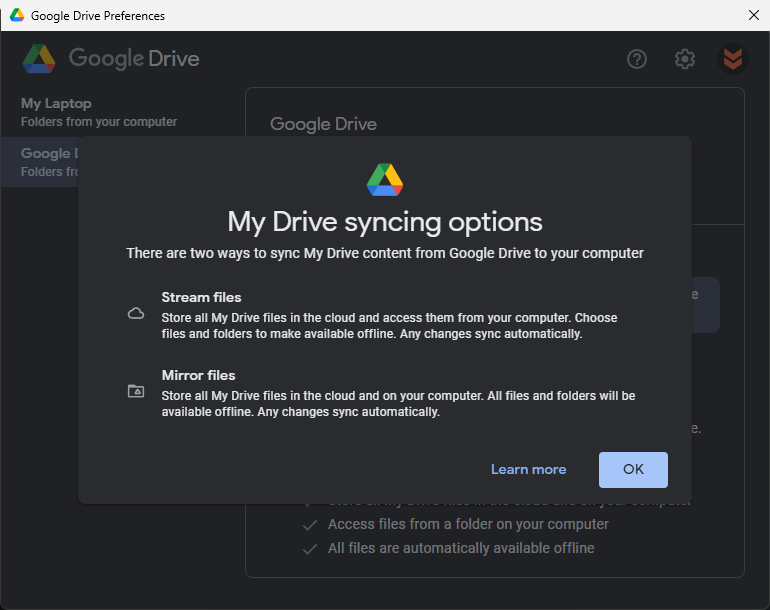The height and width of the screenshot is (610, 770).
Task: Click the OK button in the dialog
Action: pos(633,470)
